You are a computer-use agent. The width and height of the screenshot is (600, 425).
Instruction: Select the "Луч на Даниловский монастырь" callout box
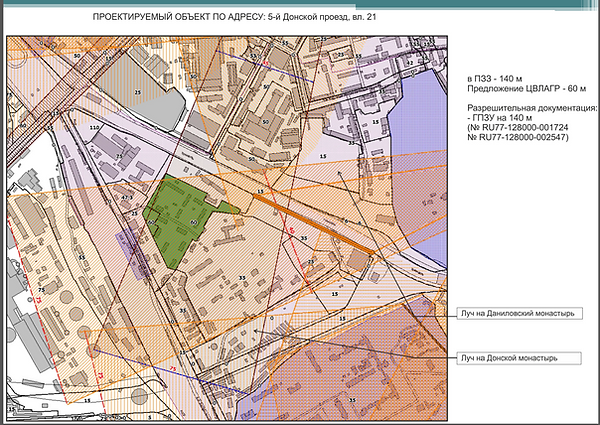pos(519,313)
